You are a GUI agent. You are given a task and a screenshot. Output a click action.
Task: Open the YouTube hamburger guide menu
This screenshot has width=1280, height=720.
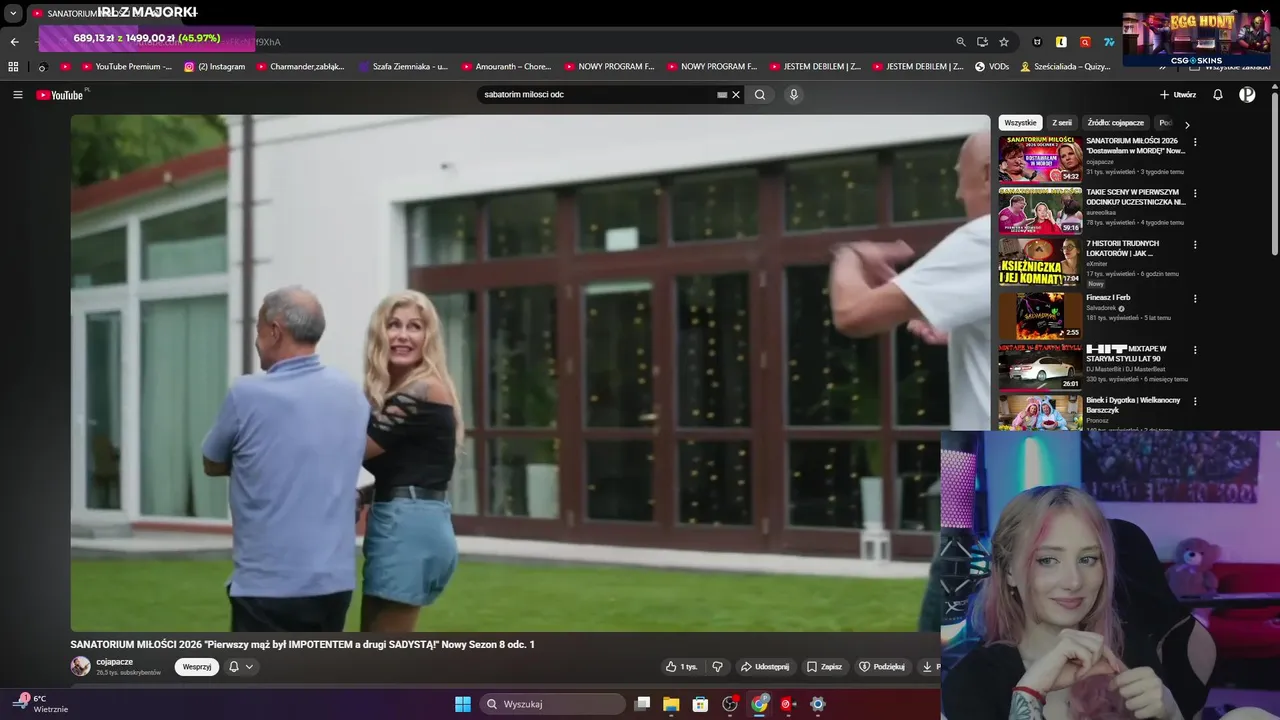point(18,95)
